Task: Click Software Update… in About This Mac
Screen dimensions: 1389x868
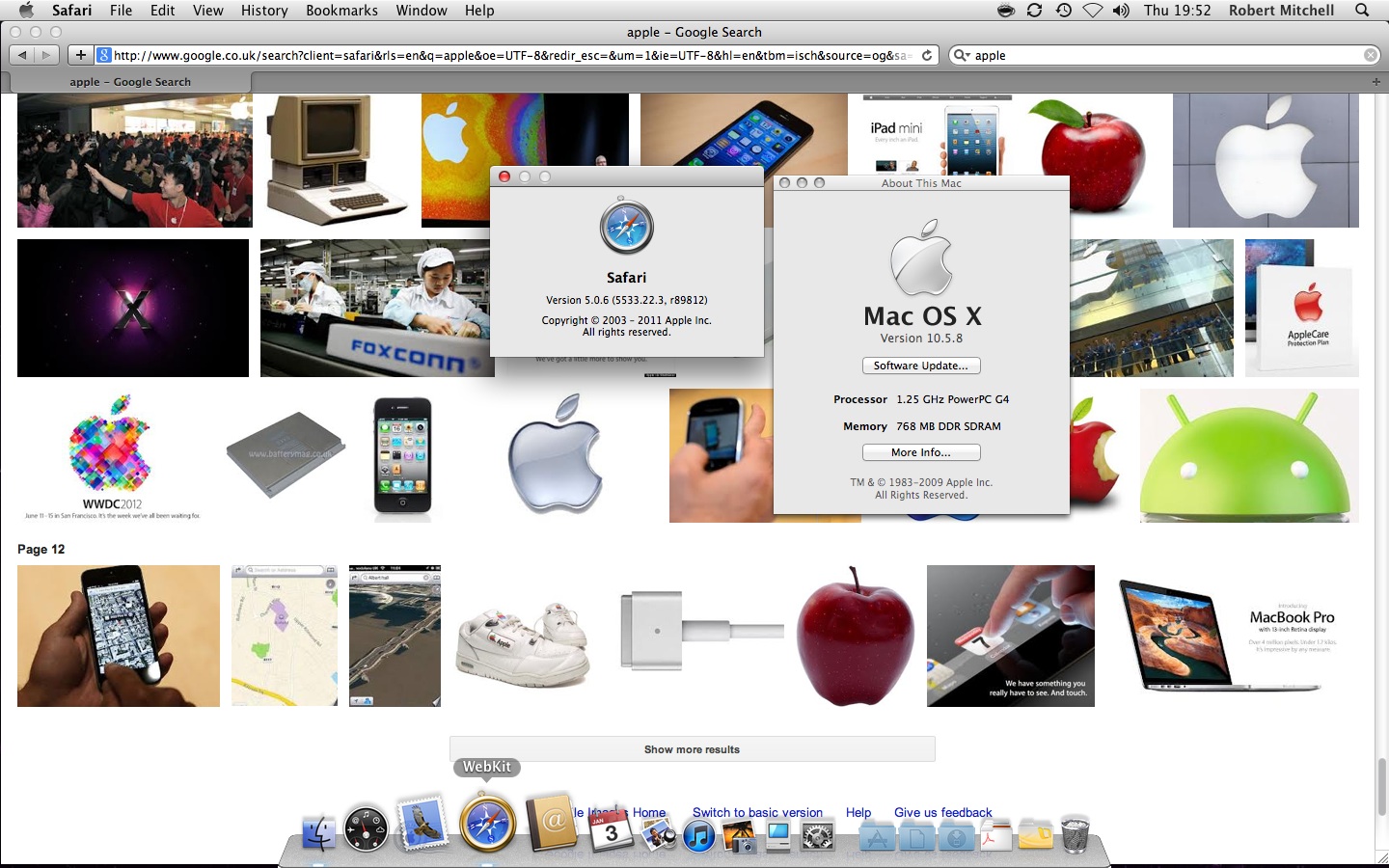Action: pos(921,366)
